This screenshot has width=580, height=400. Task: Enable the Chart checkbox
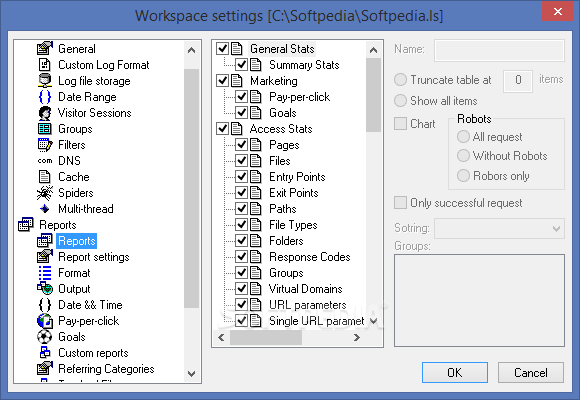point(400,124)
